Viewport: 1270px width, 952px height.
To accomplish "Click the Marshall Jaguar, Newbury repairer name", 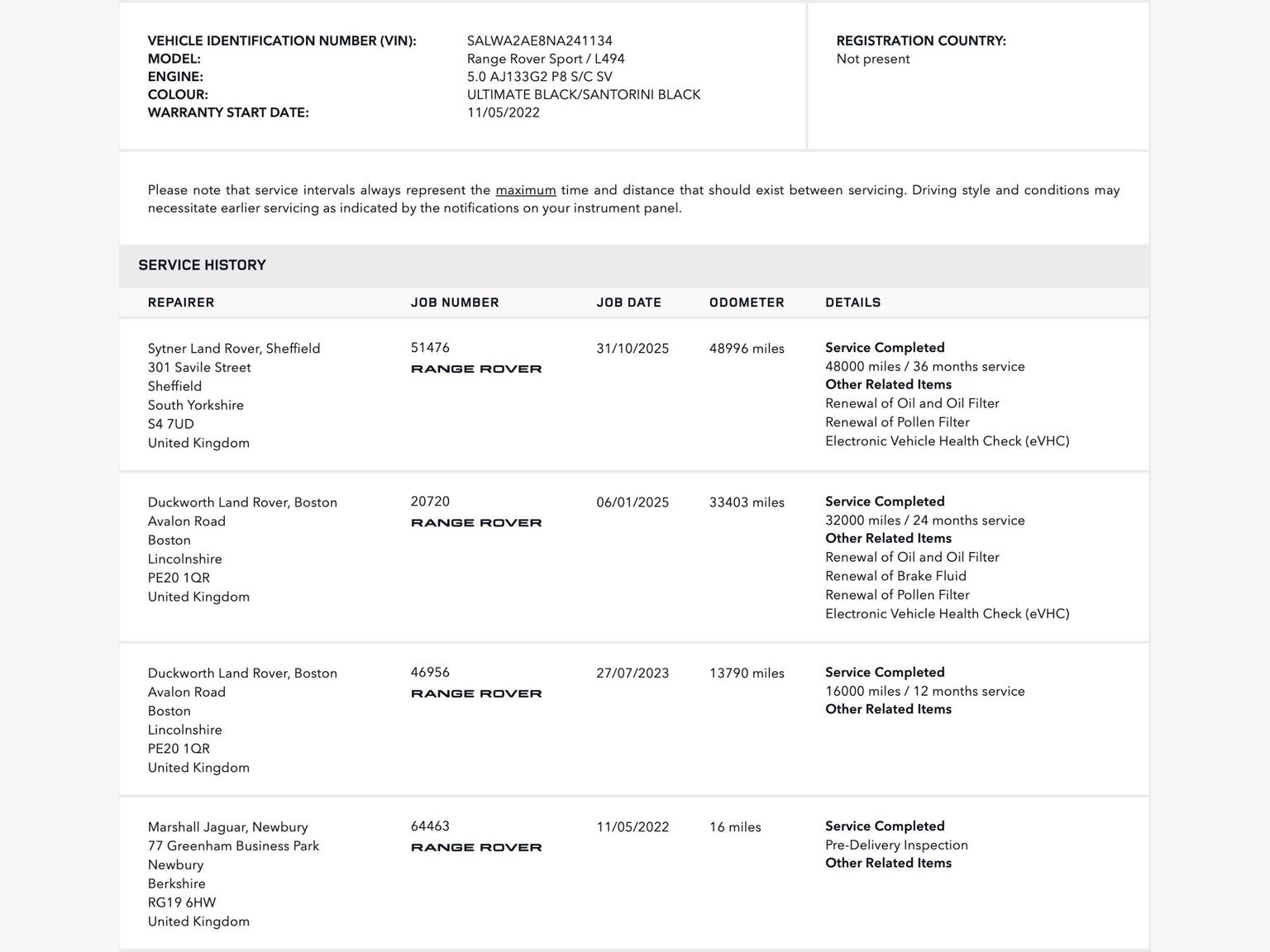I will 228,827.
